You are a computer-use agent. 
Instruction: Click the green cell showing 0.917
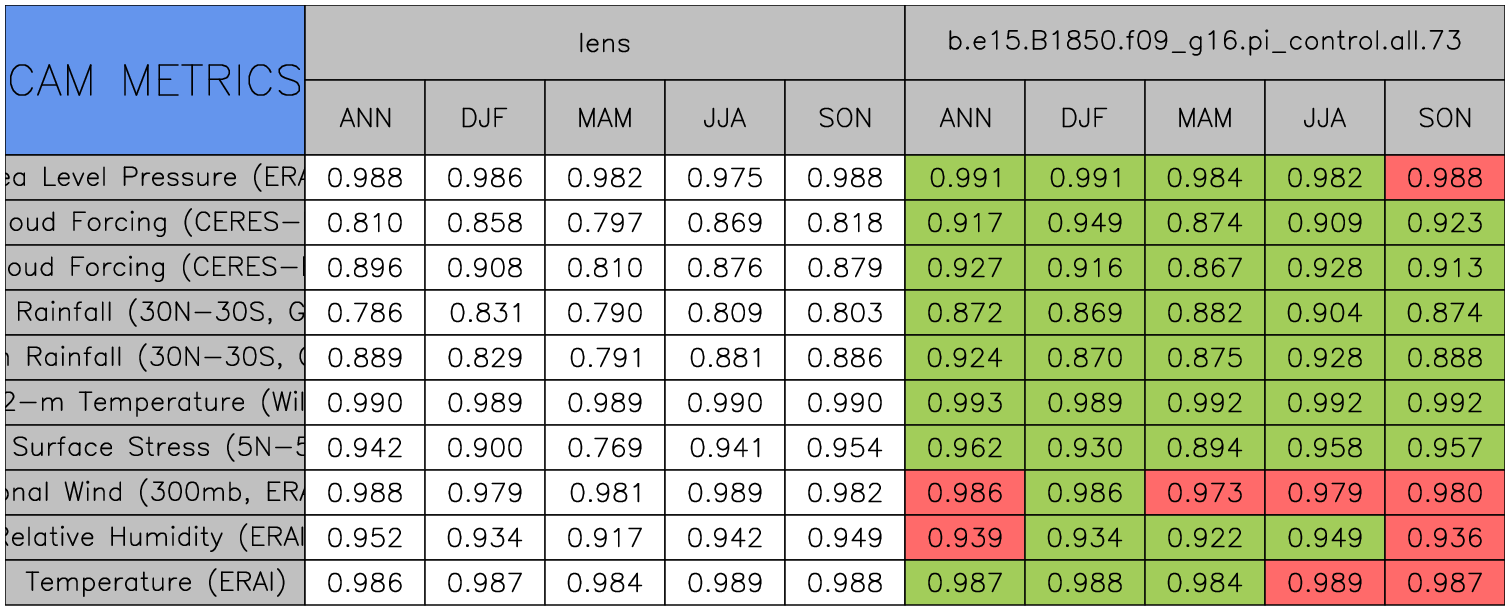click(965, 222)
